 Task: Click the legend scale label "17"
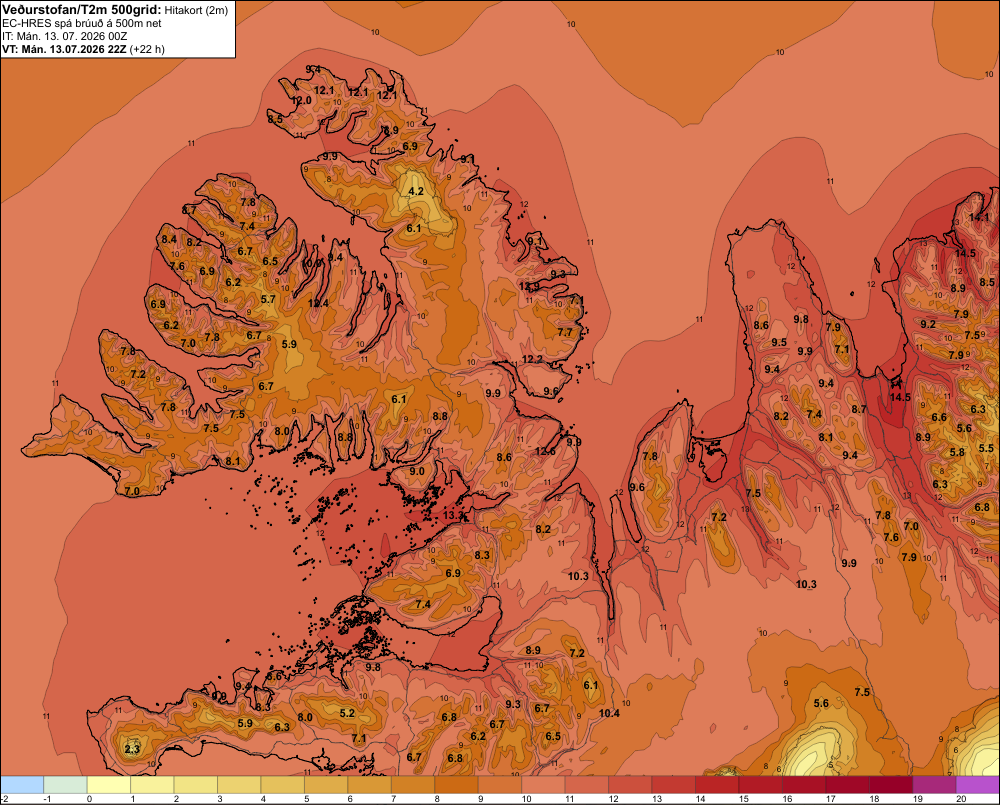[831, 799]
